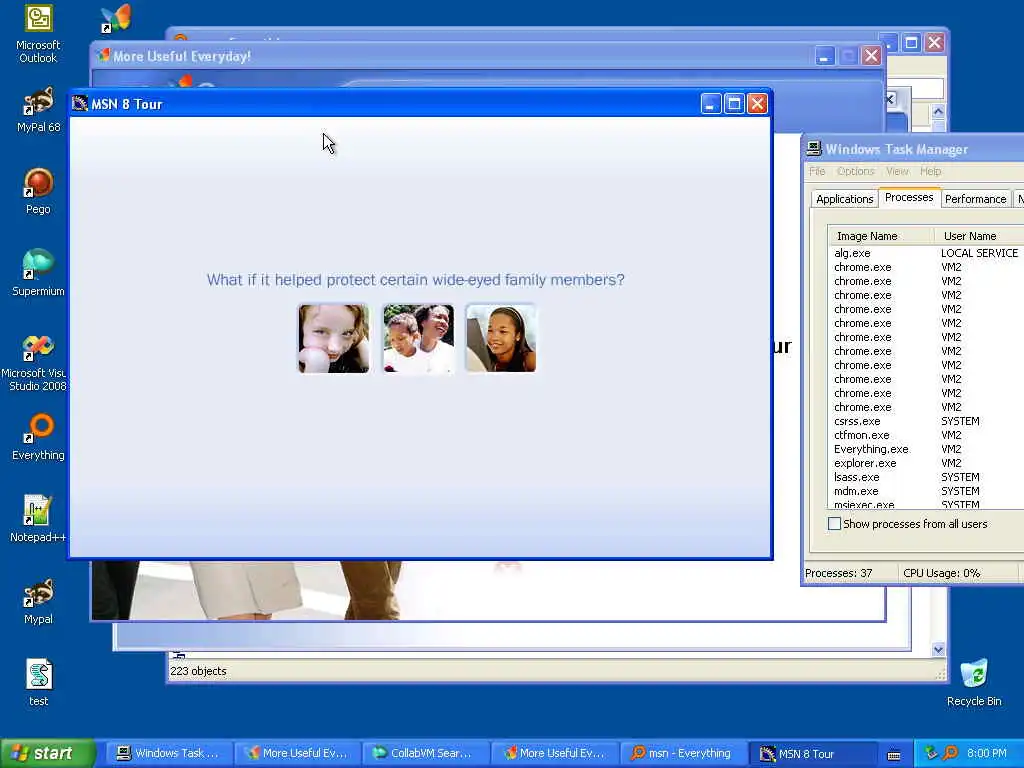This screenshot has width=1024, height=768.
Task: Minimize the More Useful Everyday window
Action: pos(825,56)
